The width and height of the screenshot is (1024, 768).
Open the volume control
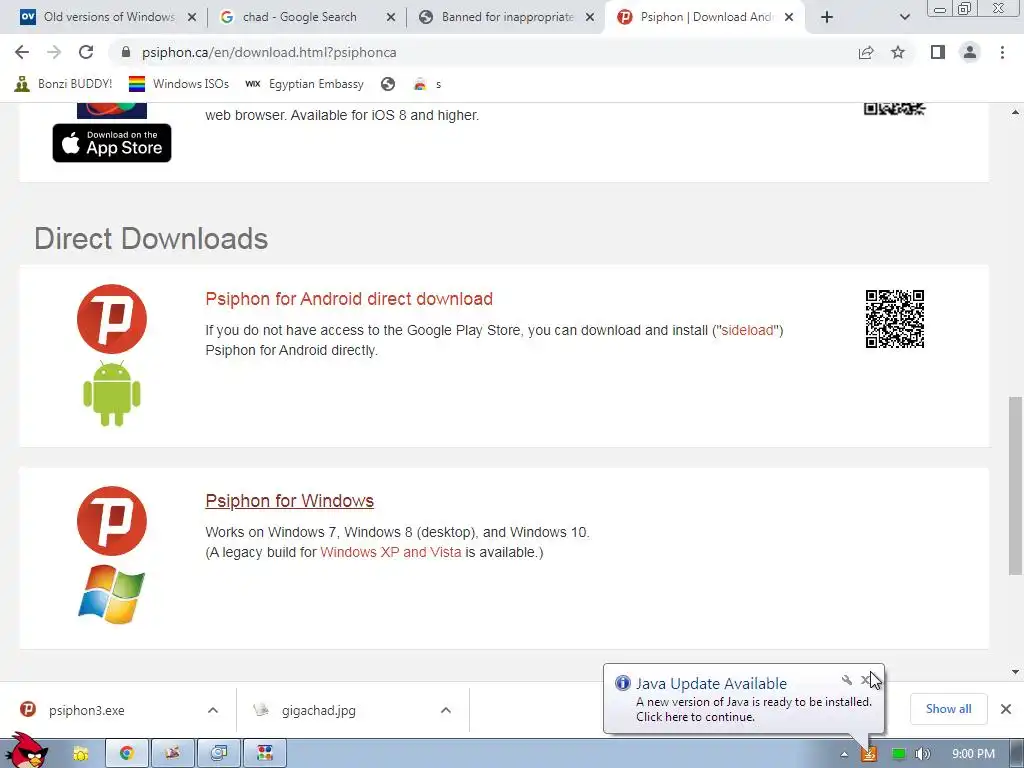922,754
